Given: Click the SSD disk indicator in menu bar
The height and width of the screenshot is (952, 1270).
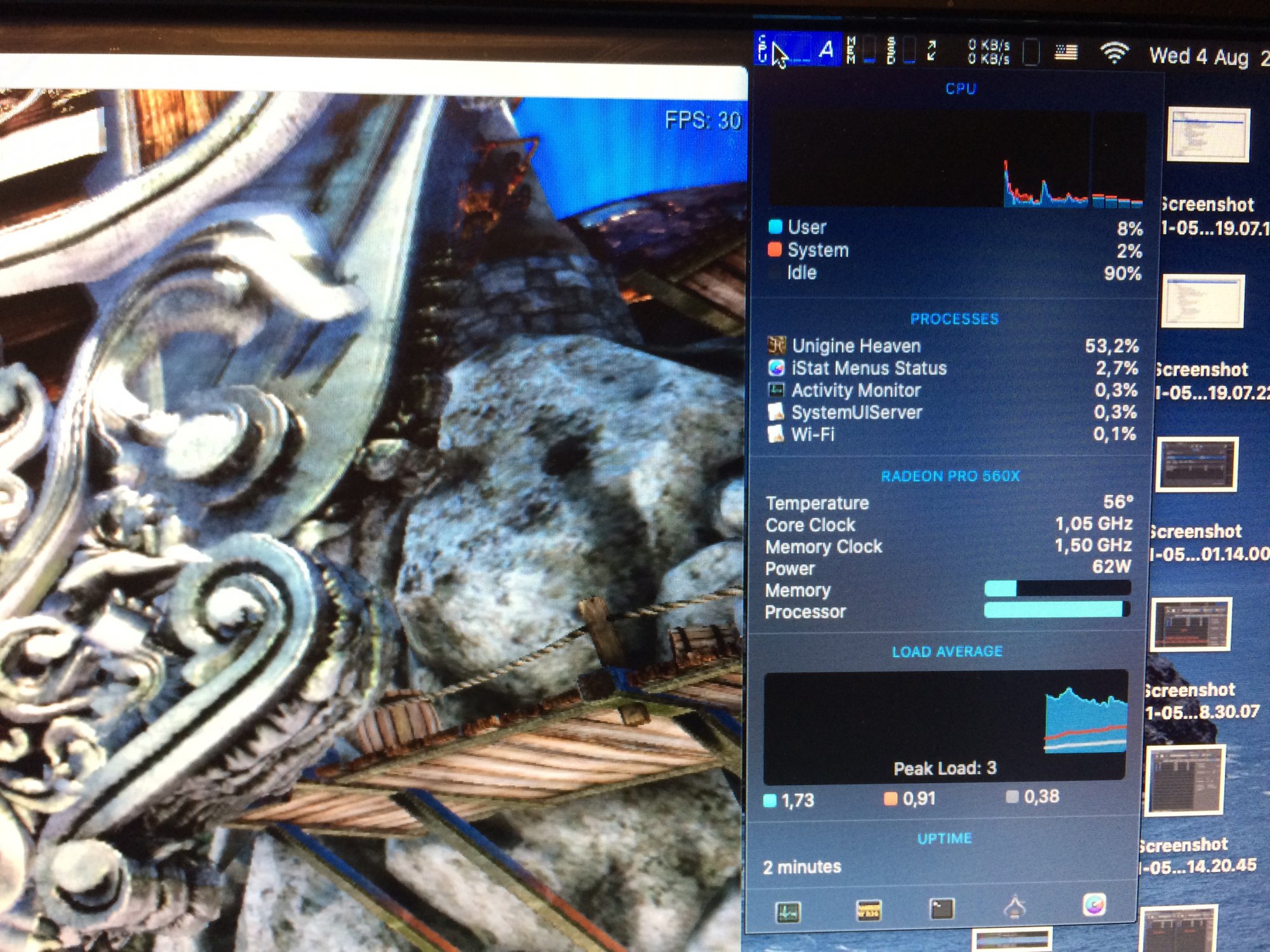Looking at the screenshot, I should (x=900, y=50).
